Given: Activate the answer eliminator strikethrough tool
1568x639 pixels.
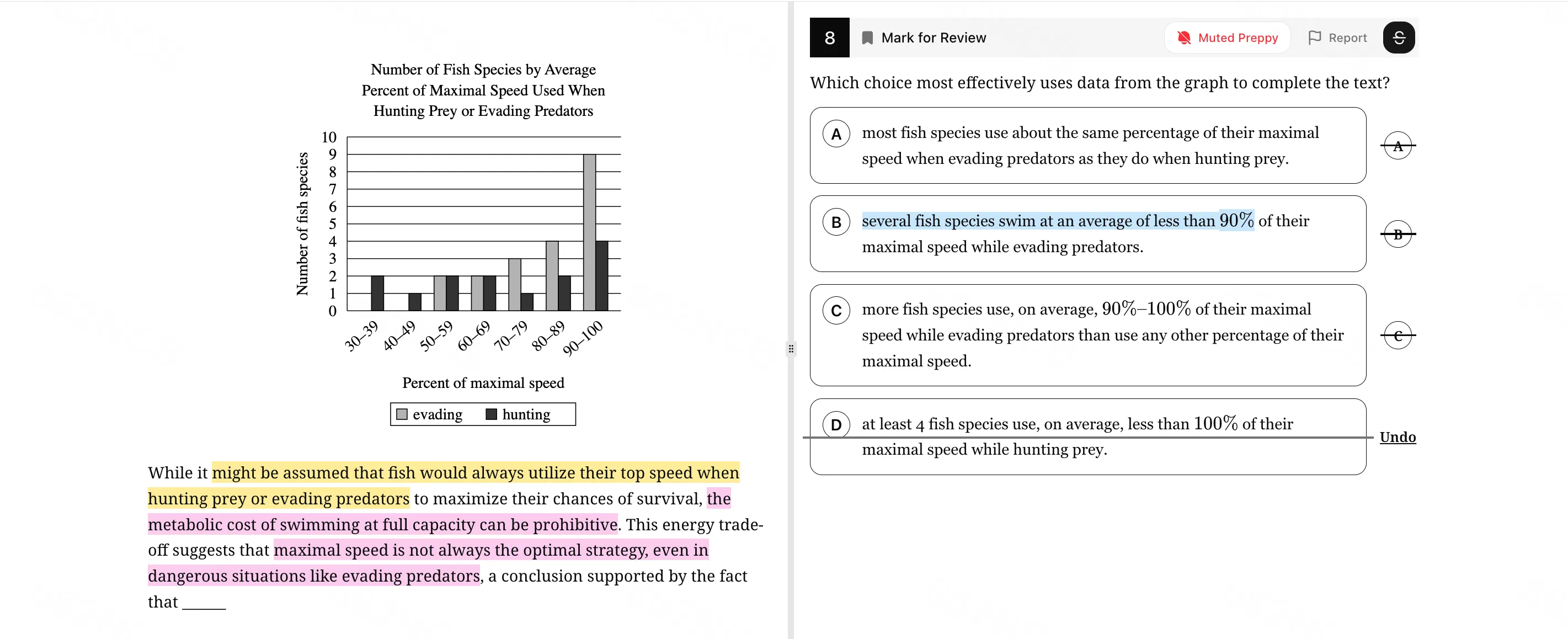Looking at the screenshot, I should (1399, 37).
